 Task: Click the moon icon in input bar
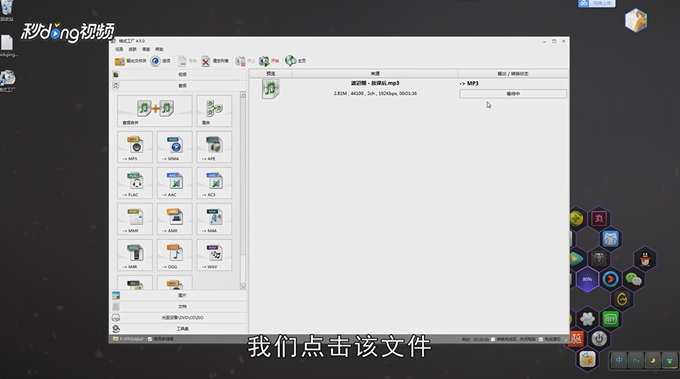tap(653, 360)
